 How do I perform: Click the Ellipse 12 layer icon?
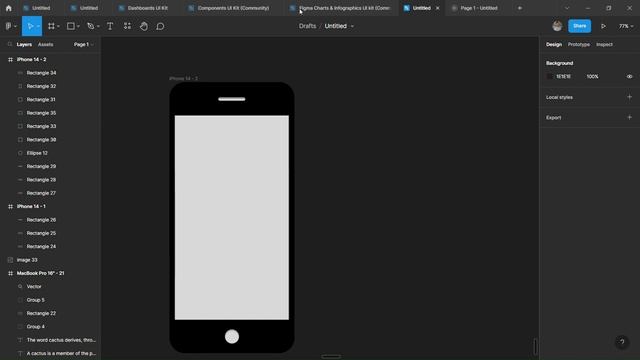point(20,153)
